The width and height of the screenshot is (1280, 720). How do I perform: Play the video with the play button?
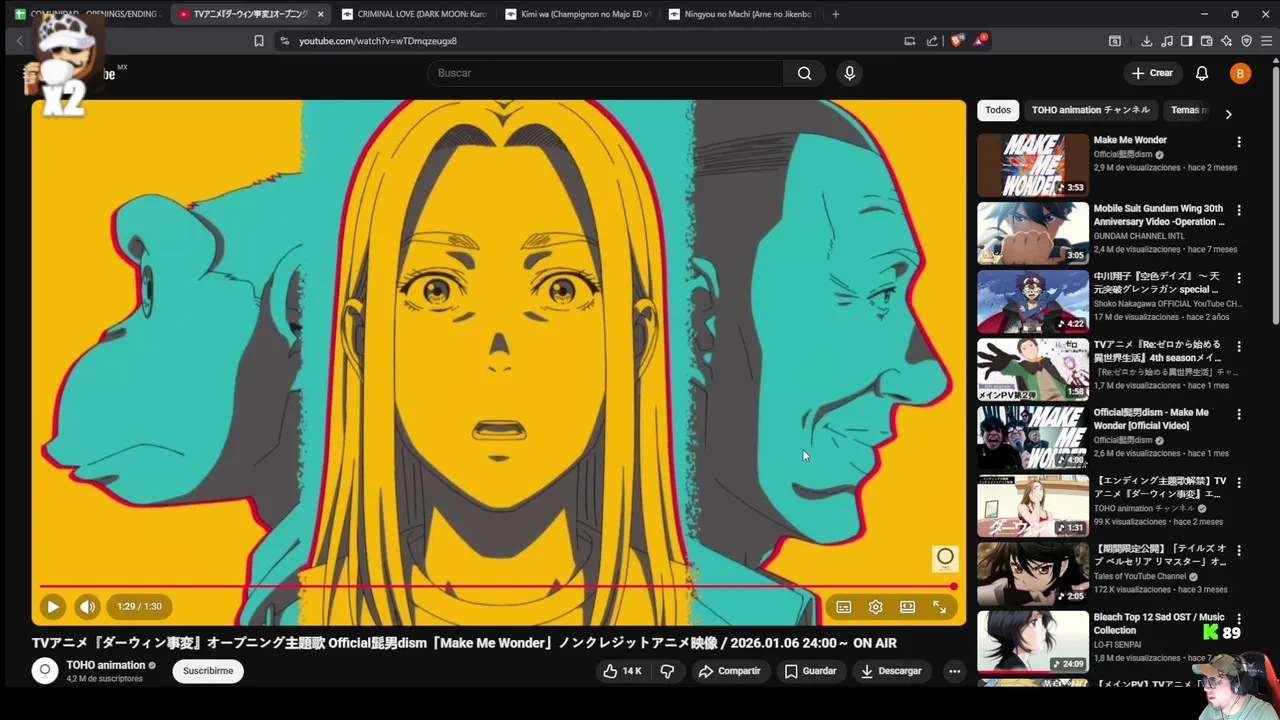53,606
